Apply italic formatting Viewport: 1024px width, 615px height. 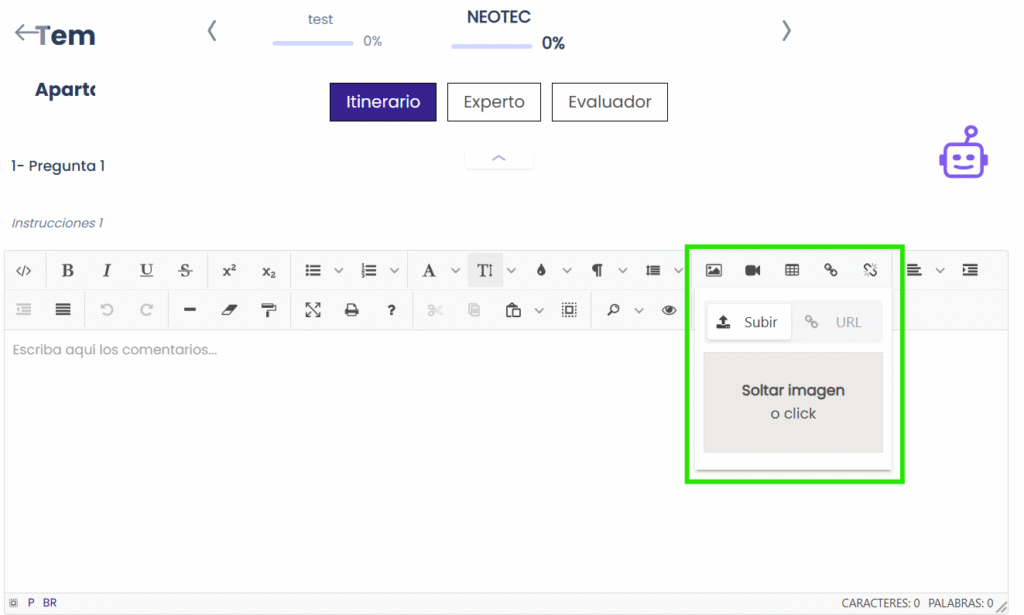(x=106, y=270)
